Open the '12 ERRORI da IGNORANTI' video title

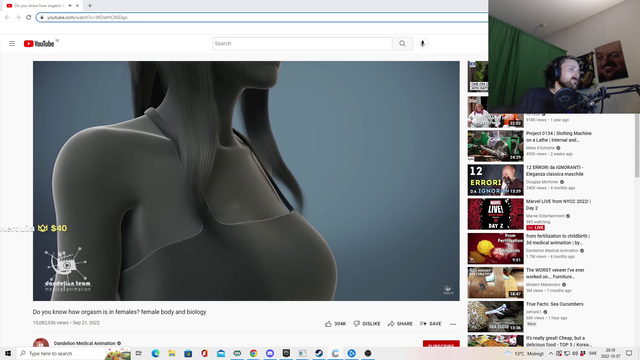pyautogui.click(x=554, y=171)
